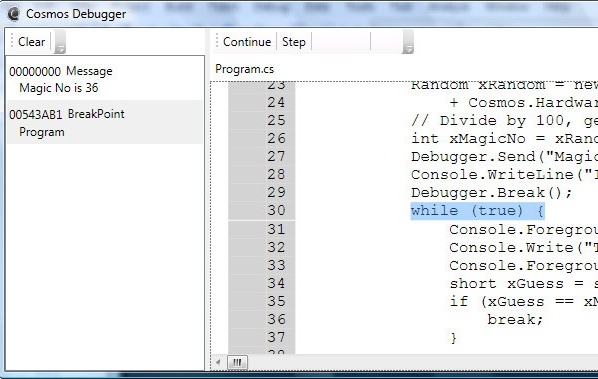Click the blank toolbar slot after Step
The image size is (598, 379).
click(341, 42)
